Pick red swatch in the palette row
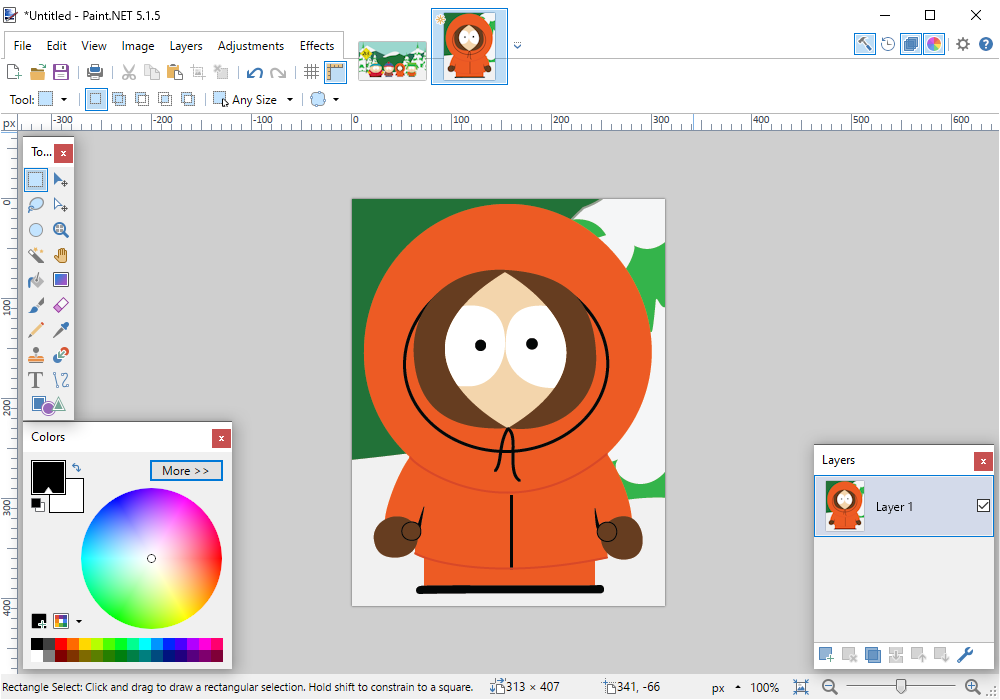Image resolution: width=1000 pixels, height=700 pixels. pyautogui.click(x=61, y=644)
